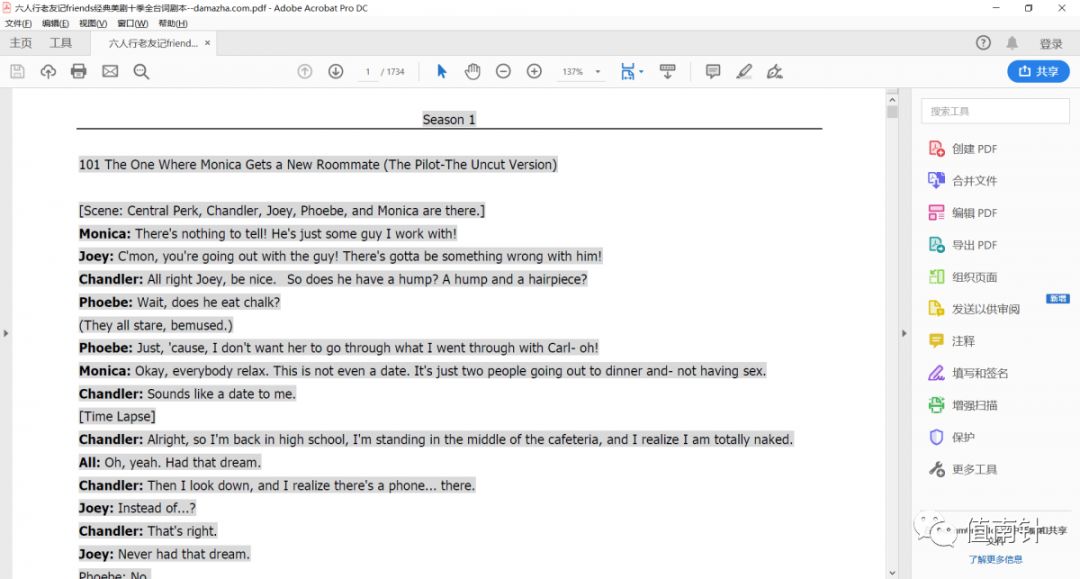Print the document with the printer icon

pos(79,72)
